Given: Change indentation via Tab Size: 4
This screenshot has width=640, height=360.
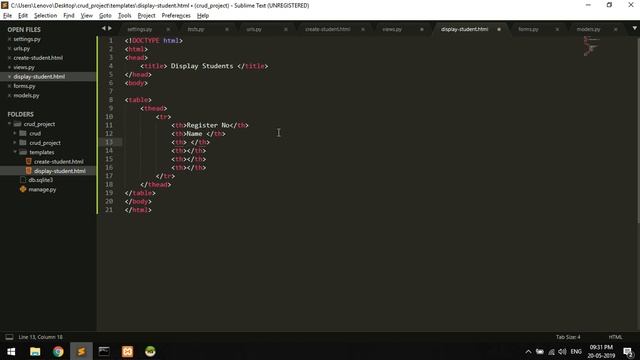Looking at the screenshot, I should click(568, 337).
